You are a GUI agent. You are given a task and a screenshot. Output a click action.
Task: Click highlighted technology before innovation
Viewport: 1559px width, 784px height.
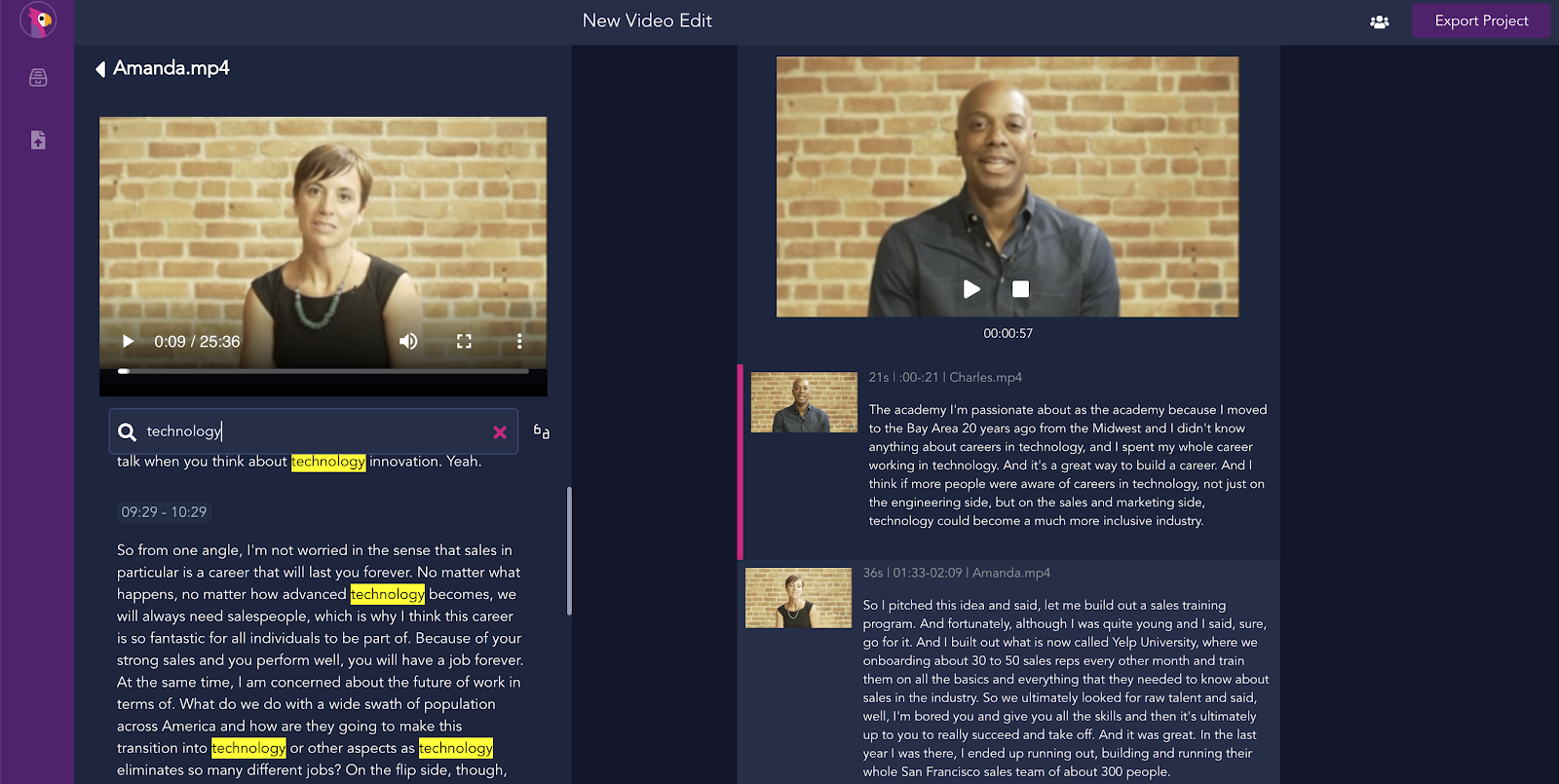pyautogui.click(x=328, y=462)
